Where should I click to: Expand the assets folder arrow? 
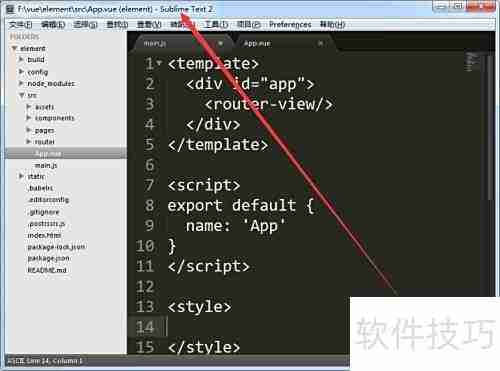tap(29, 107)
